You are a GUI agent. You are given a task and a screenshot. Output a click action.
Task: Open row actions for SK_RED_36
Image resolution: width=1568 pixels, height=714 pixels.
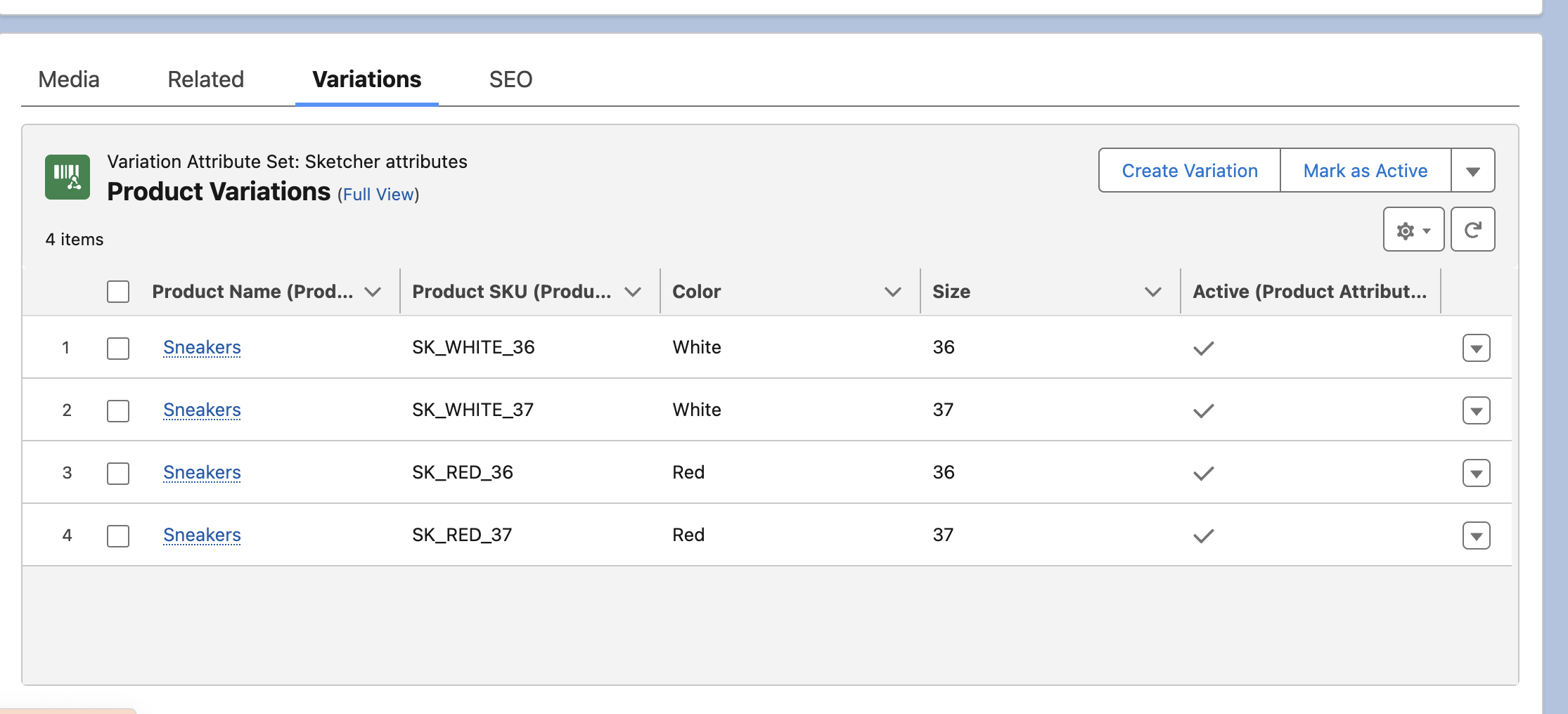[x=1476, y=473]
